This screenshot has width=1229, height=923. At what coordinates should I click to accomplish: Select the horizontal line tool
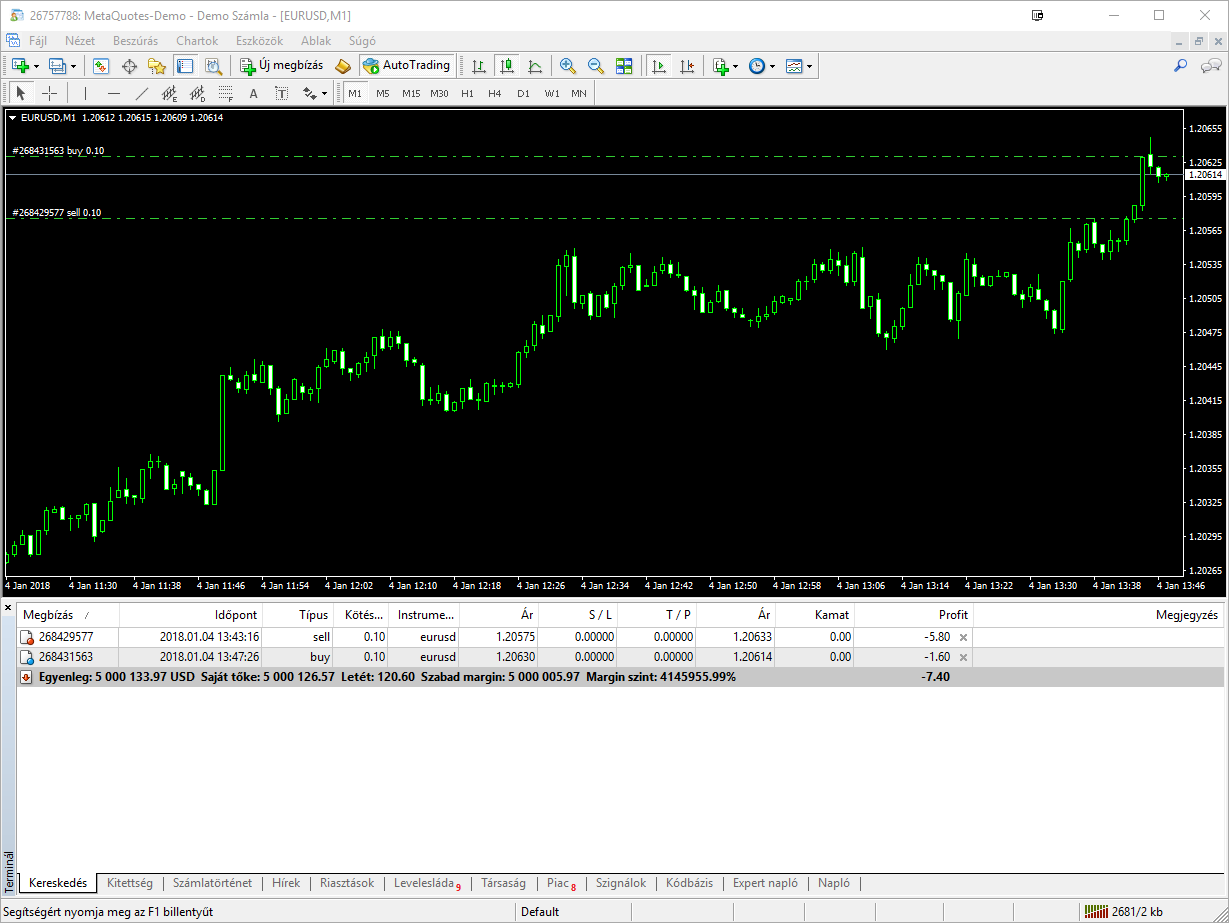(x=114, y=93)
